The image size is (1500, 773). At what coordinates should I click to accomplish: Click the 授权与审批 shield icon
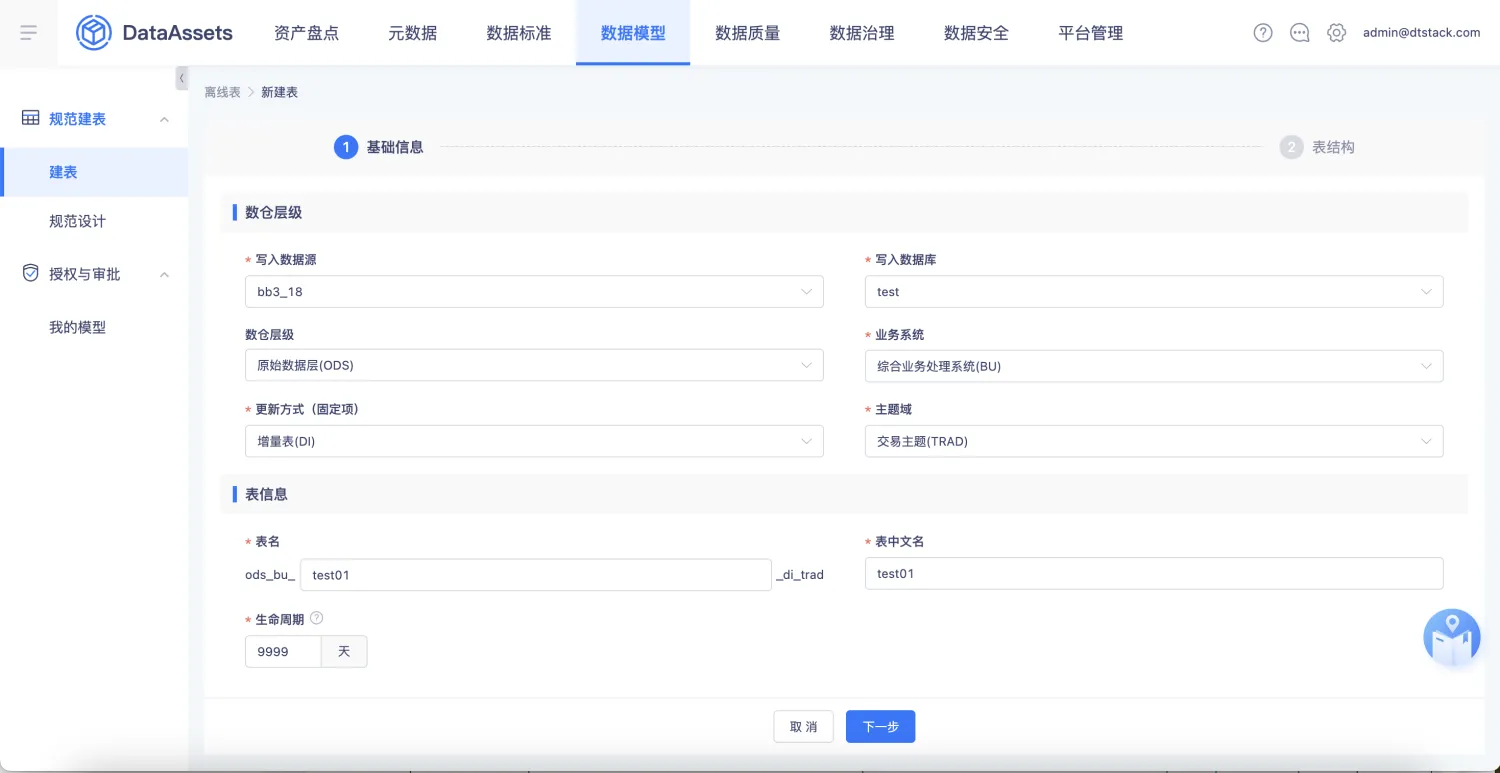(x=31, y=273)
